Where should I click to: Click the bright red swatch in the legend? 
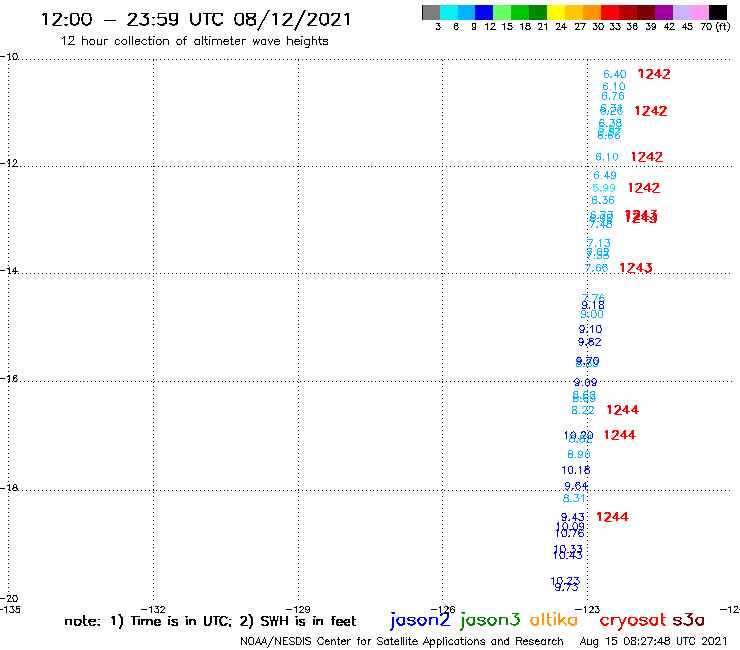[610, 12]
